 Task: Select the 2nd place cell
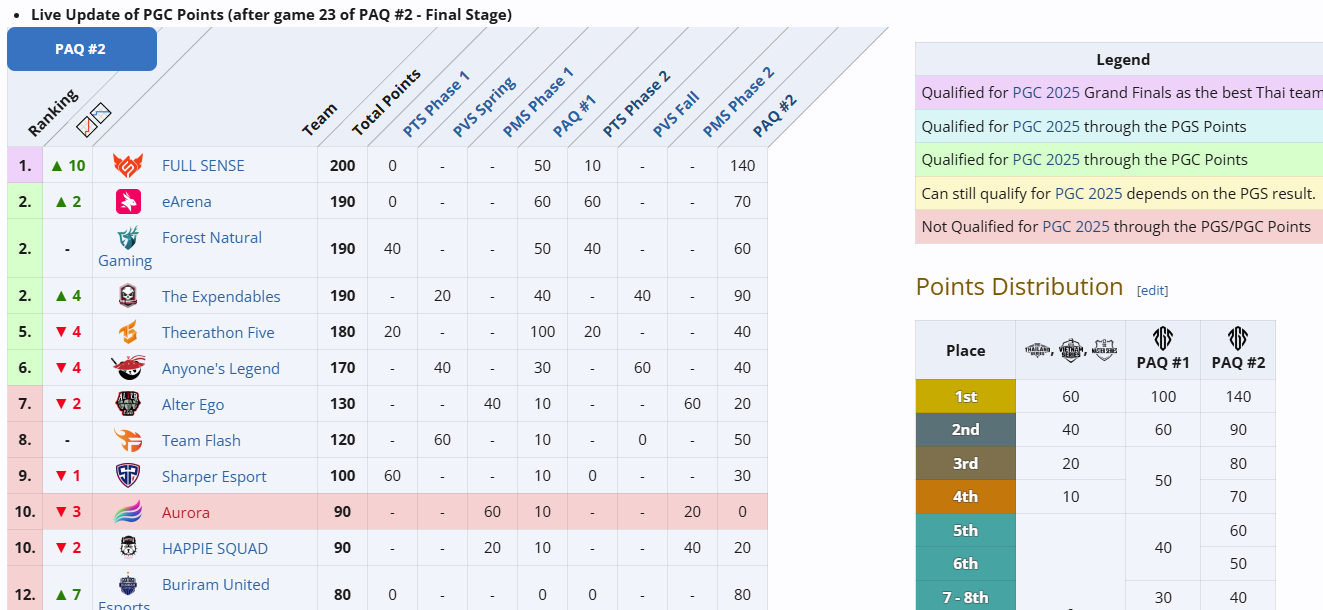coord(965,430)
